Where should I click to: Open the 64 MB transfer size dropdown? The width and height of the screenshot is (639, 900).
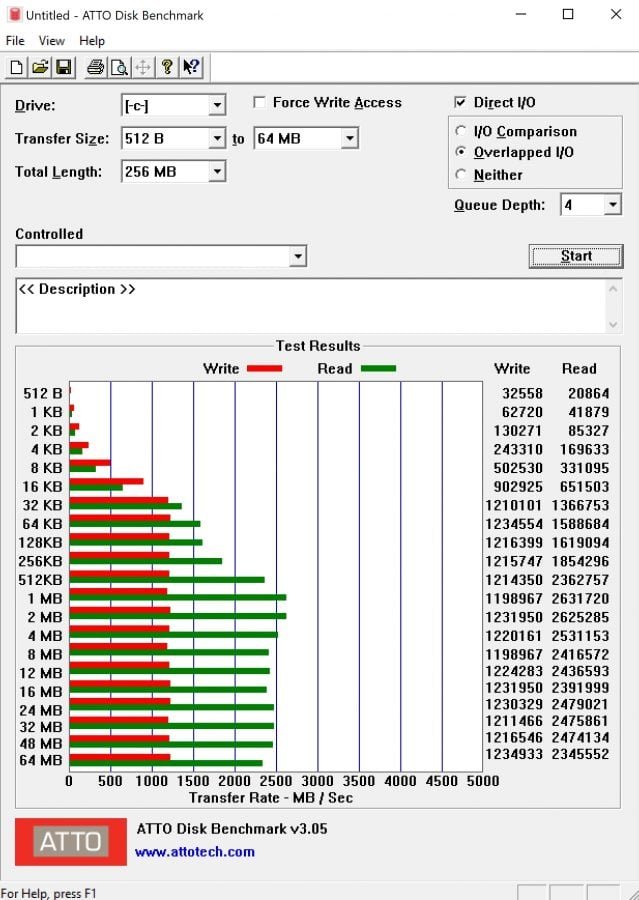click(x=349, y=138)
